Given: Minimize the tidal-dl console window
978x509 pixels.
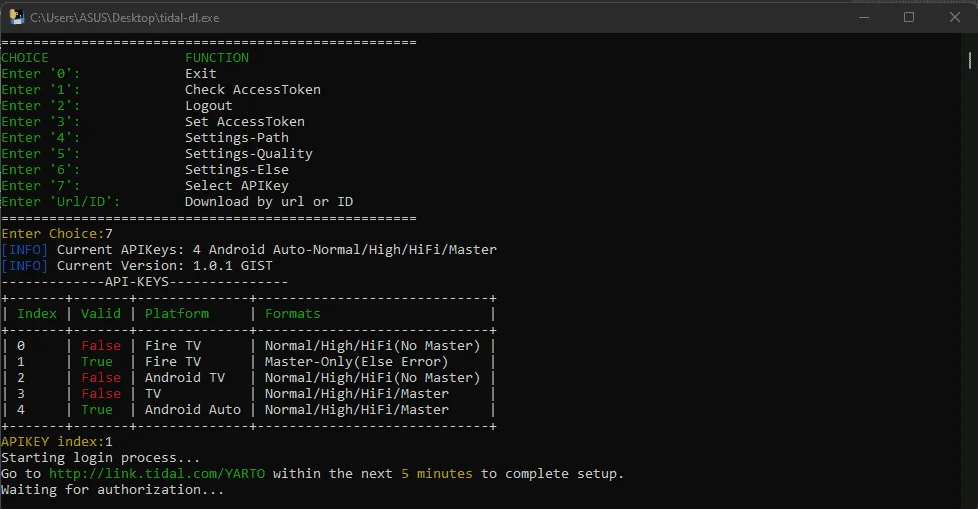Looking at the screenshot, I should coord(864,17).
